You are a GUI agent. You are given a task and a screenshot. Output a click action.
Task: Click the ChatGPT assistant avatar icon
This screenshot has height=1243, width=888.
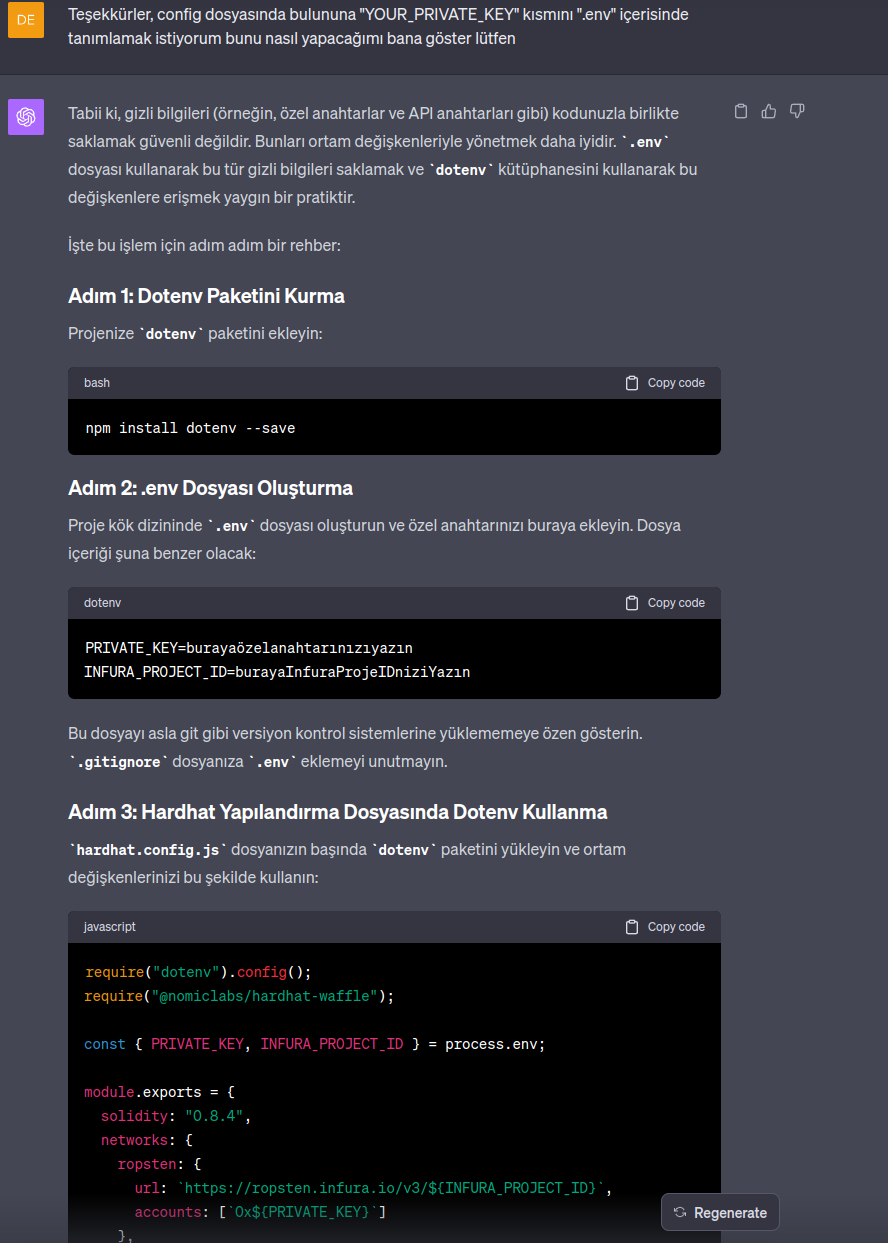[26, 117]
